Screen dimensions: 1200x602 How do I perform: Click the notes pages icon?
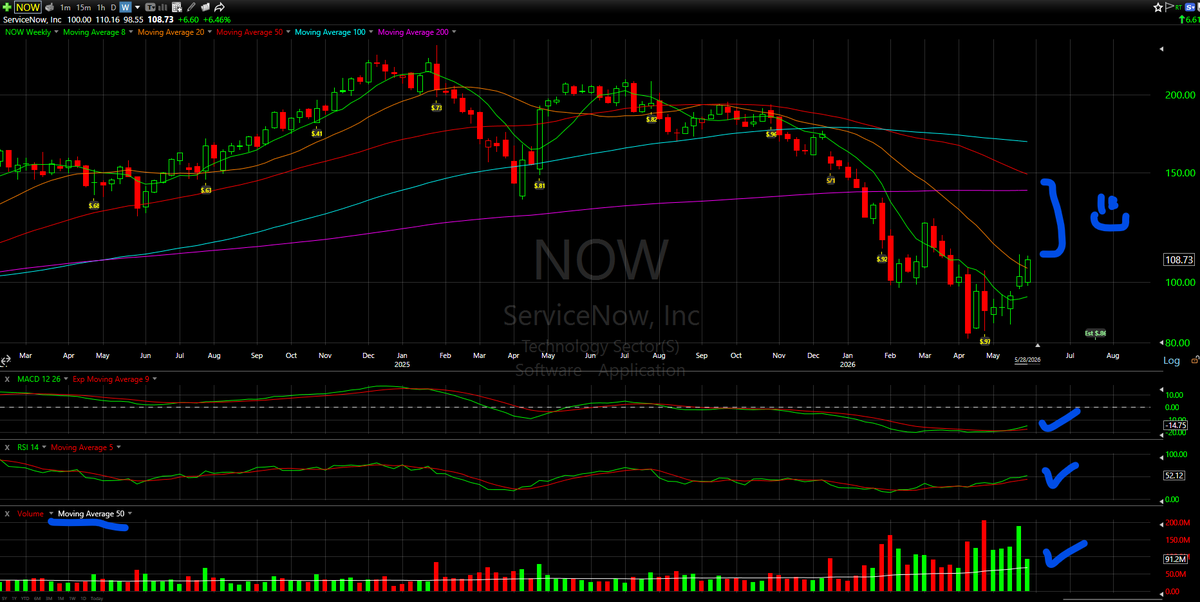pyautogui.click(x=205, y=7)
